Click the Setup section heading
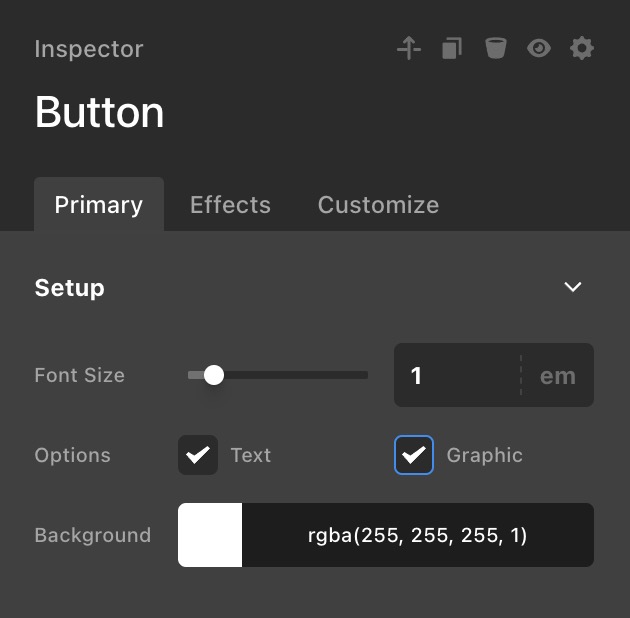630x618 pixels. click(x=70, y=288)
